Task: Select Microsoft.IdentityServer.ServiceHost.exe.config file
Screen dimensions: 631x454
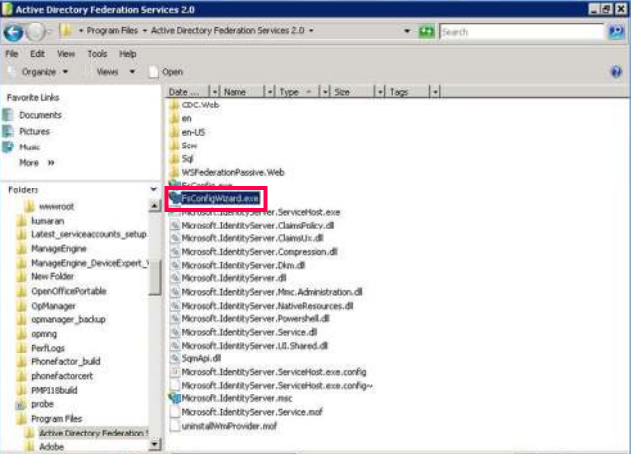Action: (x=274, y=372)
